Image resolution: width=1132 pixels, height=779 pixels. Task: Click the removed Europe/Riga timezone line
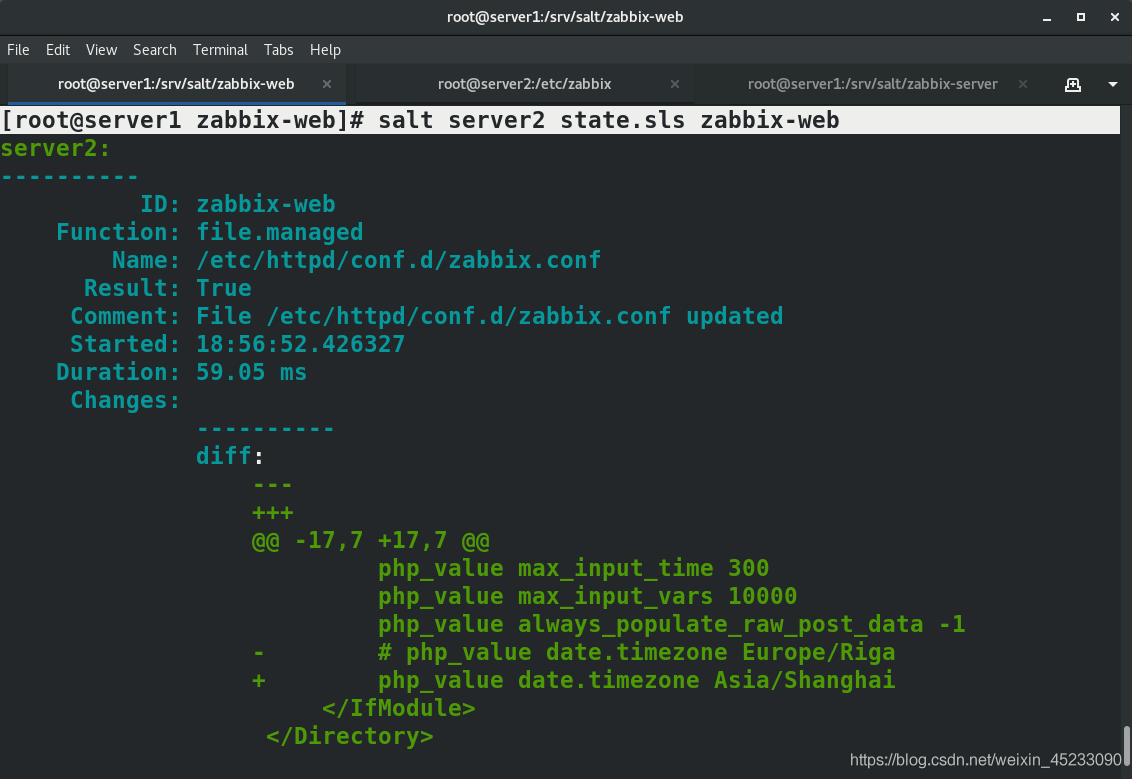(574, 653)
